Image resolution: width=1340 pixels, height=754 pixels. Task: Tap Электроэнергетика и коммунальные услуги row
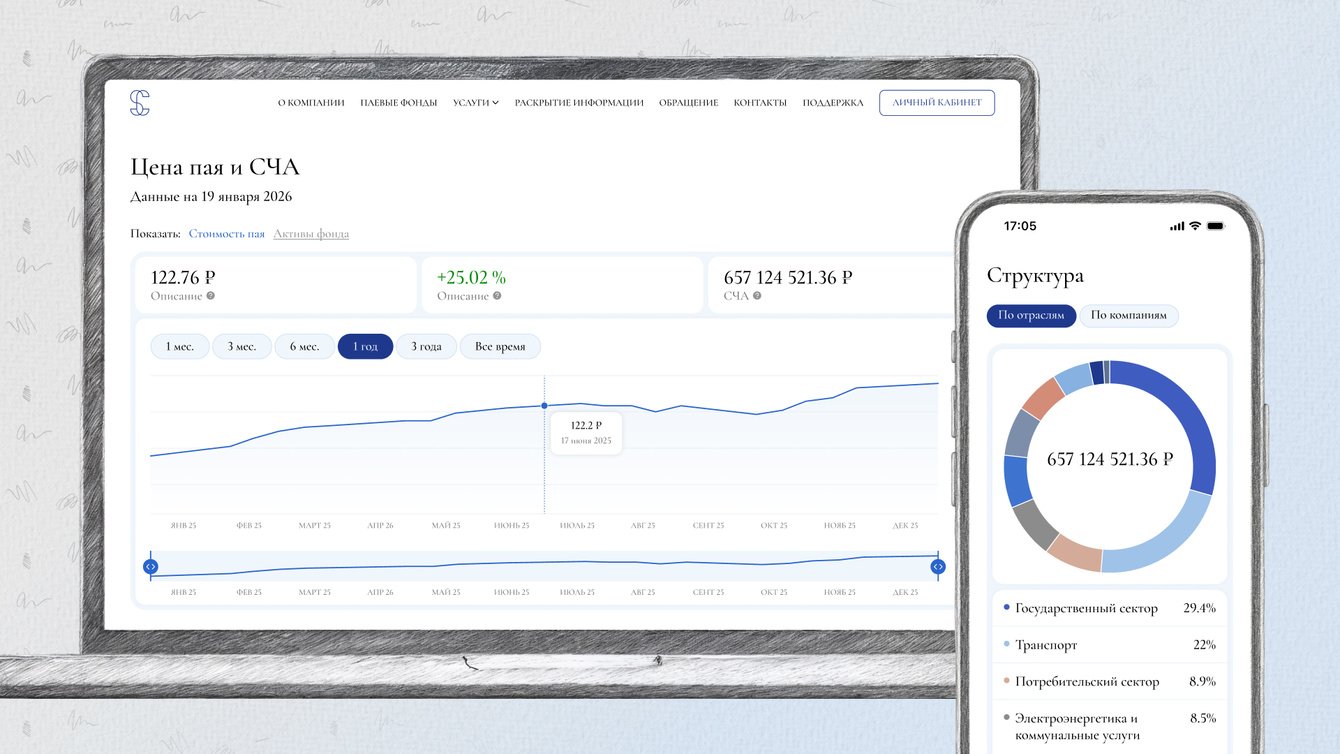pos(1109,727)
